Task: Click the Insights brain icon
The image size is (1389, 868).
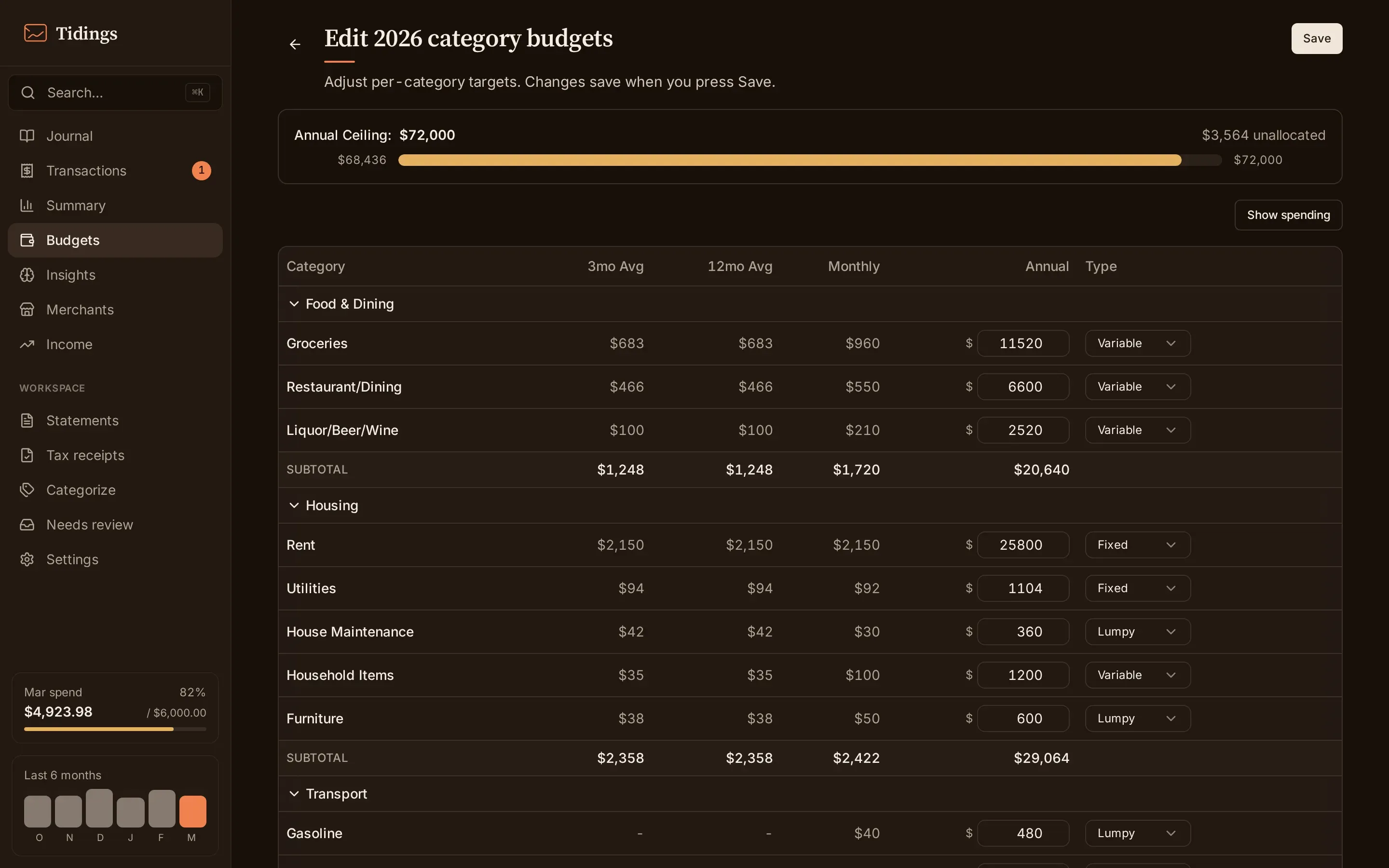Action: pyautogui.click(x=27, y=275)
